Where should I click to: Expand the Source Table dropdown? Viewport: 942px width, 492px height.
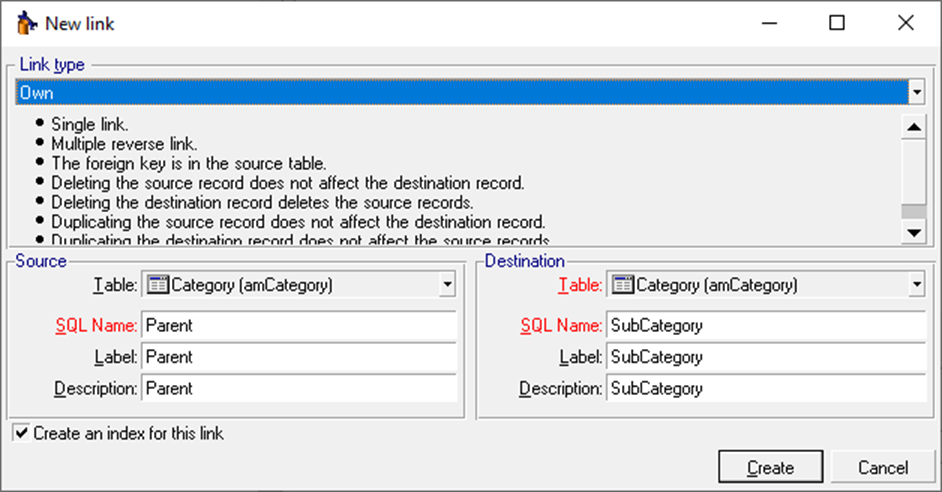coord(447,285)
